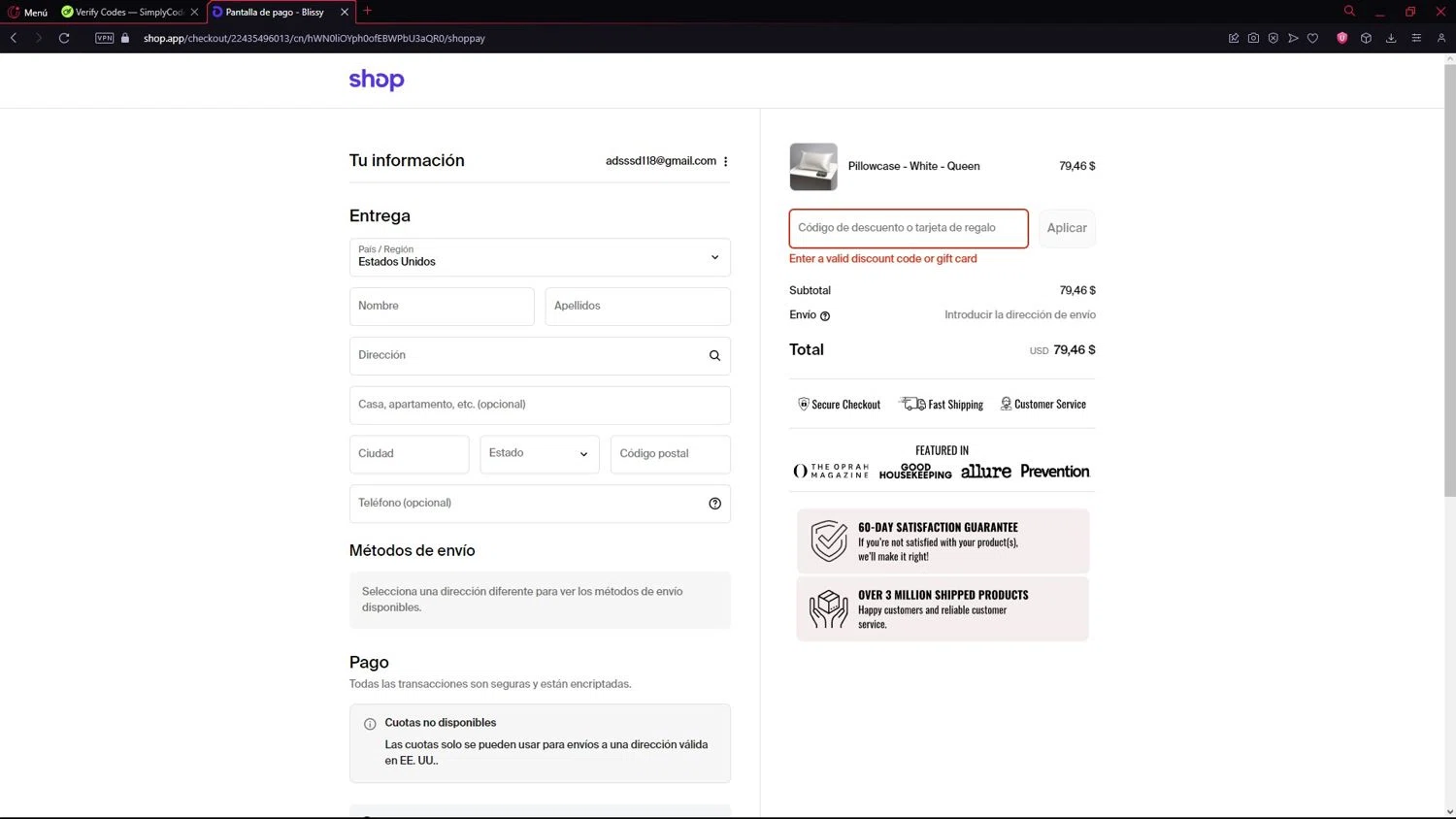Click the shop.app checkout URL address bar
The width and height of the screenshot is (1456, 819).
(x=314, y=38)
